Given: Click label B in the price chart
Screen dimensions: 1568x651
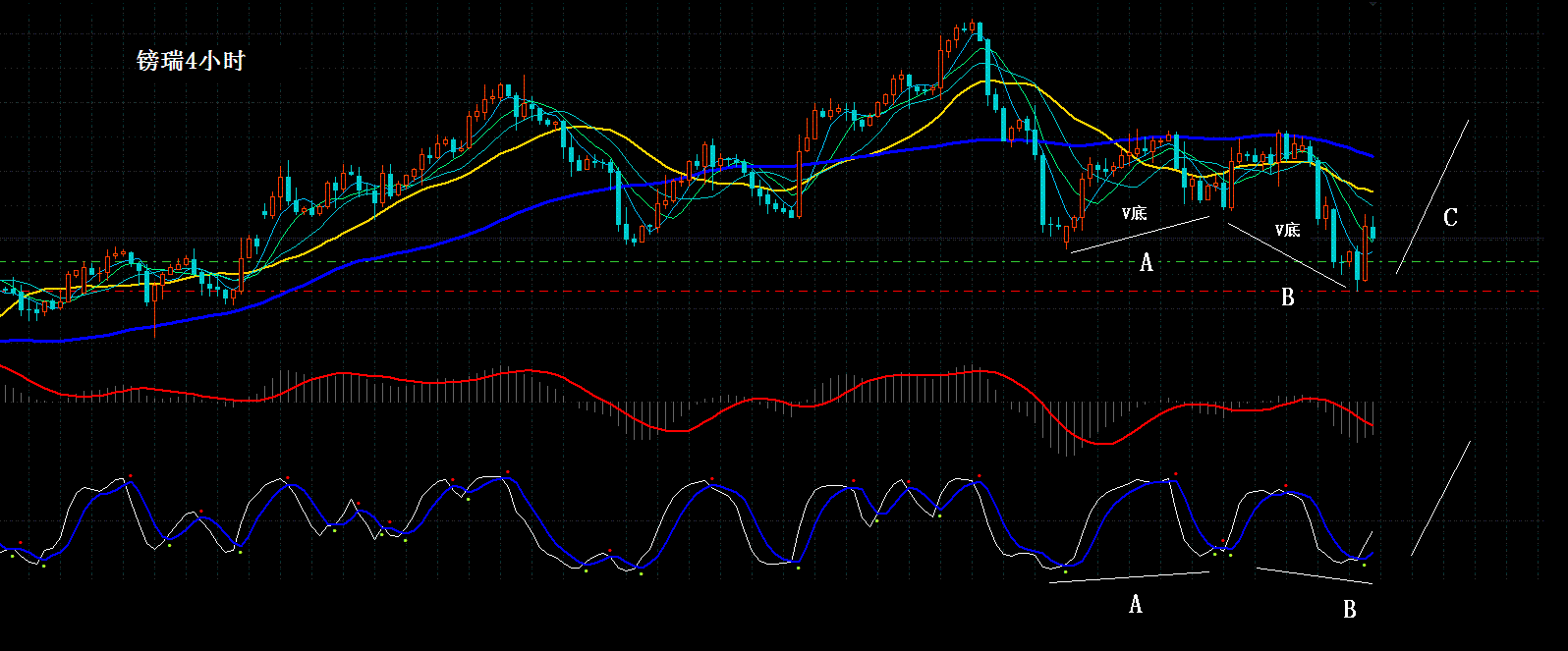Looking at the screenshot, I should tap(1288, 297).
